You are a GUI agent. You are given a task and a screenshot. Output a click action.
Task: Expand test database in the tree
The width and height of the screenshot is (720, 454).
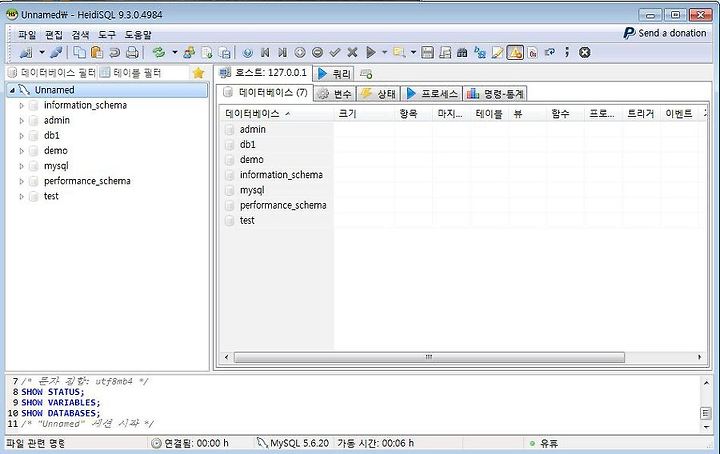click(21, 196)
